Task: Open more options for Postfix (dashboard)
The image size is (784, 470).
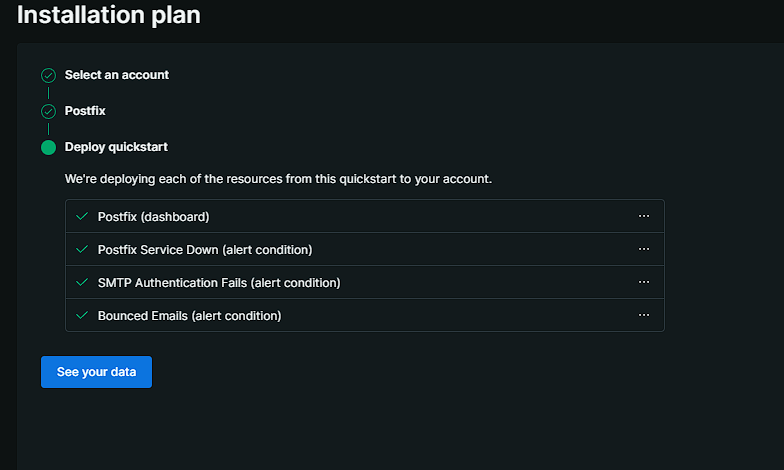Action: pyautogui.click(x=644, y=216)
